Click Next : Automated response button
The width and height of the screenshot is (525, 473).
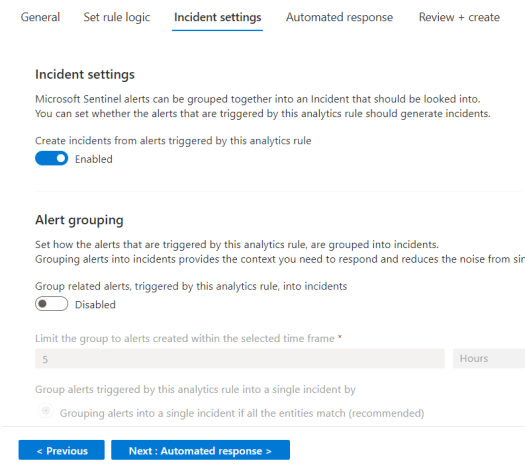pos(200,450)
